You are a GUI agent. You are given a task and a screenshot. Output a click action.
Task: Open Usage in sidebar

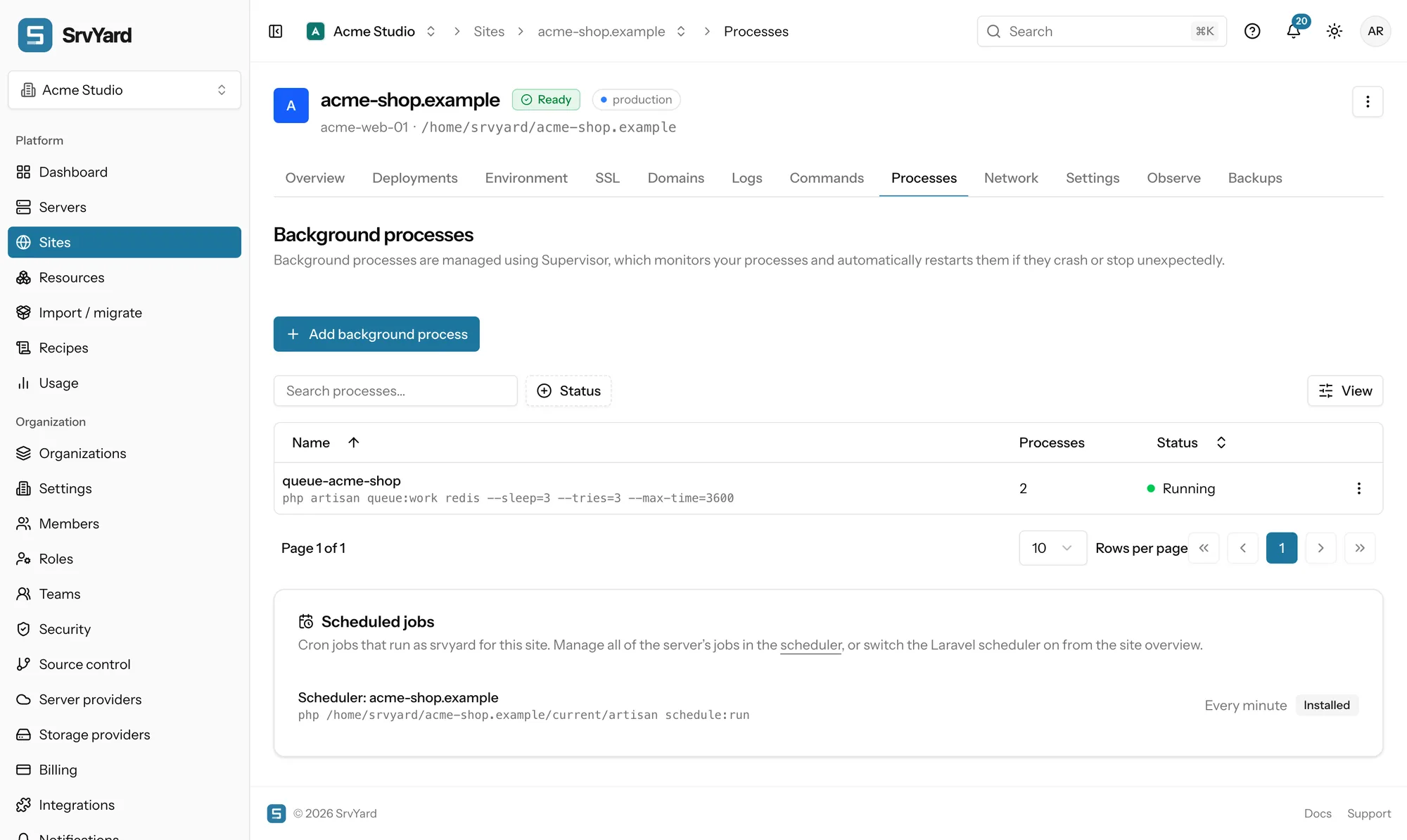125,383
